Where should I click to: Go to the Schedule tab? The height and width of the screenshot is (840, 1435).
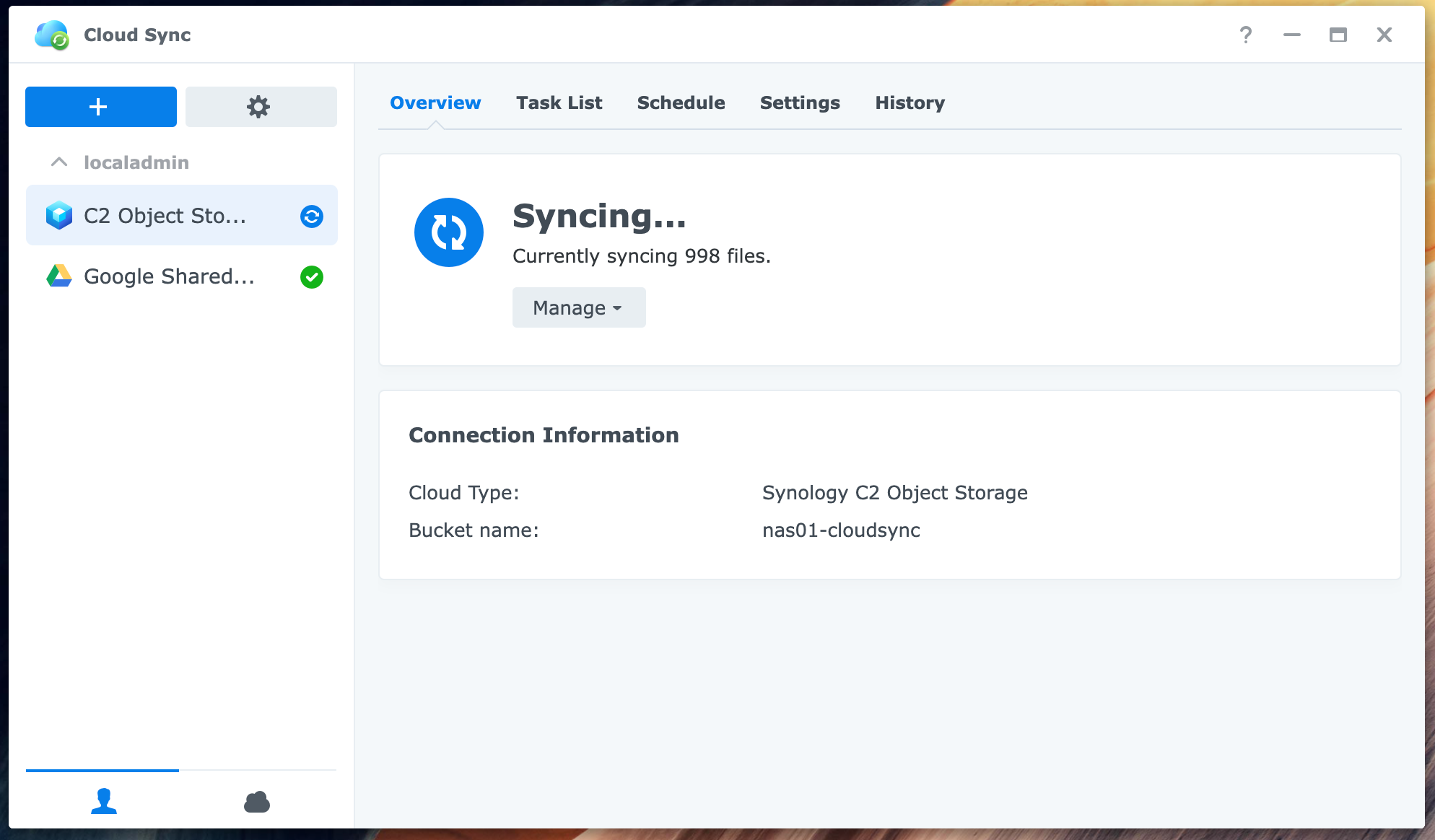pyautogui.click(x=680, y=102)
